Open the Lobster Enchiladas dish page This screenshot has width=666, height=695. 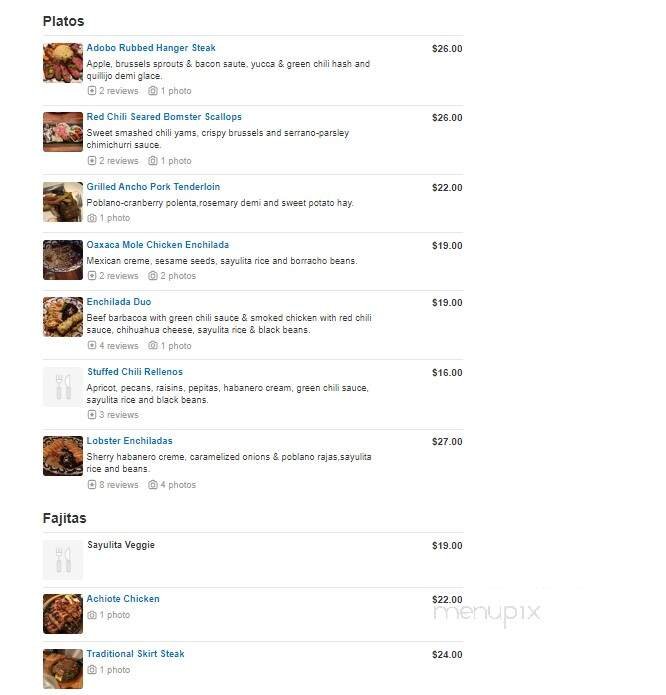pyautogui.click(x=129, y=441)
